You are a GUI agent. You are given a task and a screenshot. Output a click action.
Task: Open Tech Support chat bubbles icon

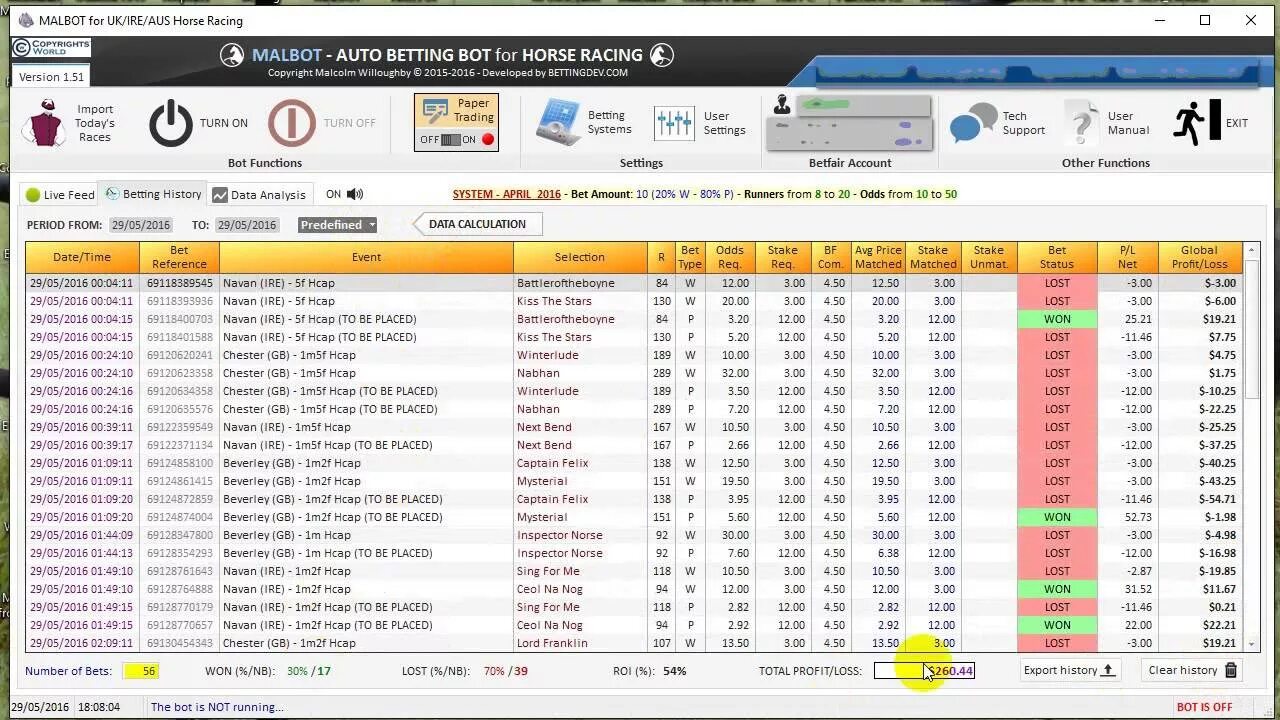click(x=973, y=123)
